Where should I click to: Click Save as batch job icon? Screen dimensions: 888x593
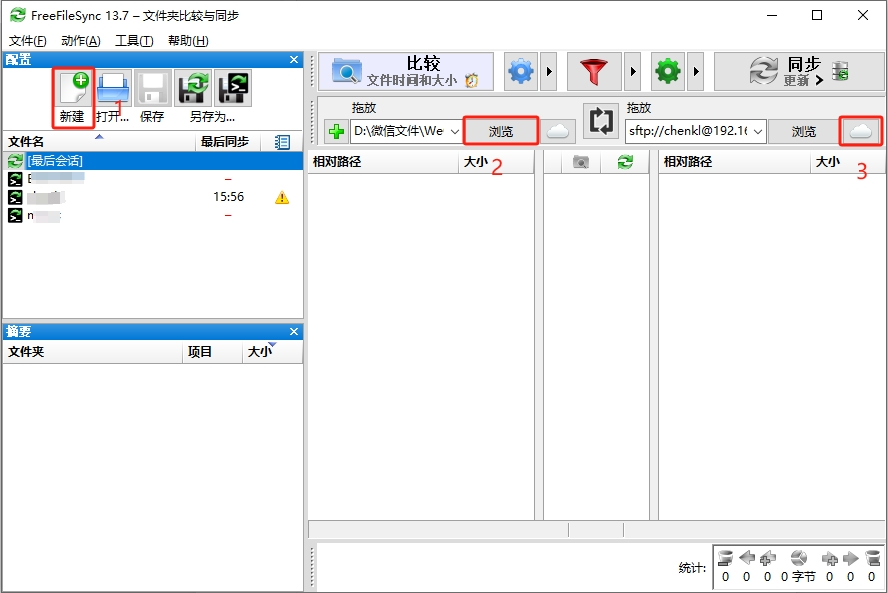coord(233,88)
